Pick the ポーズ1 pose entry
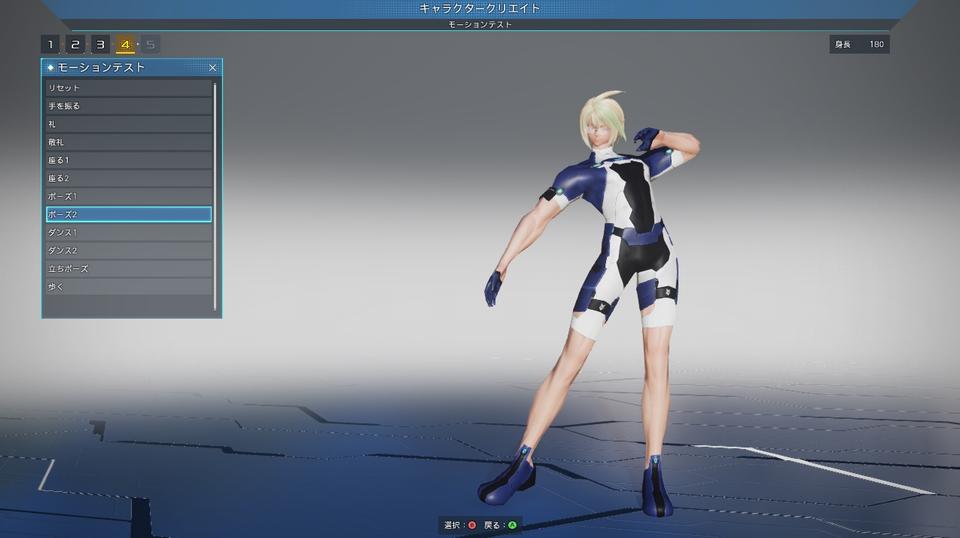 pyautogui.click(x=128, y=196)
